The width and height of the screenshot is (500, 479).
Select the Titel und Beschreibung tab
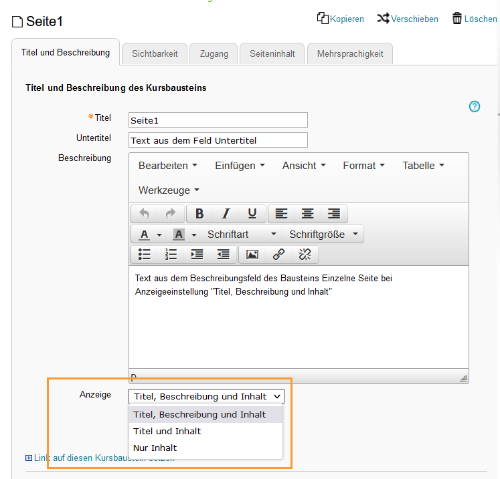tap(65, 52)
